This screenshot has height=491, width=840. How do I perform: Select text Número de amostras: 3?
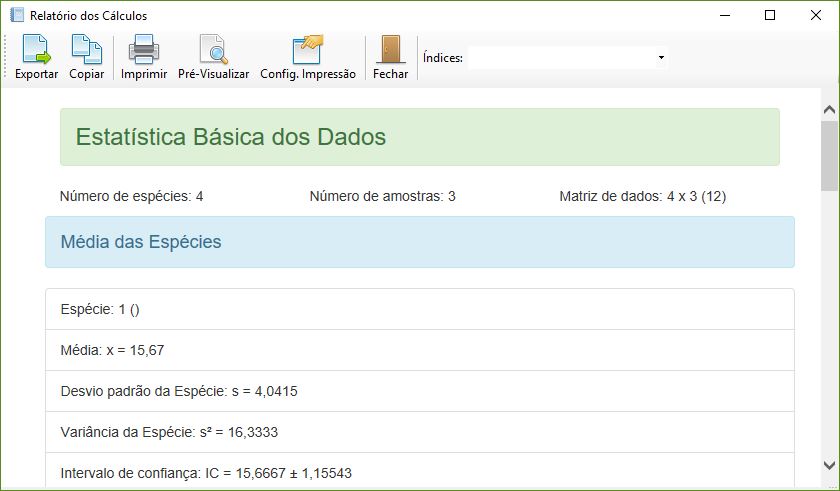click(x=382, y=197)
